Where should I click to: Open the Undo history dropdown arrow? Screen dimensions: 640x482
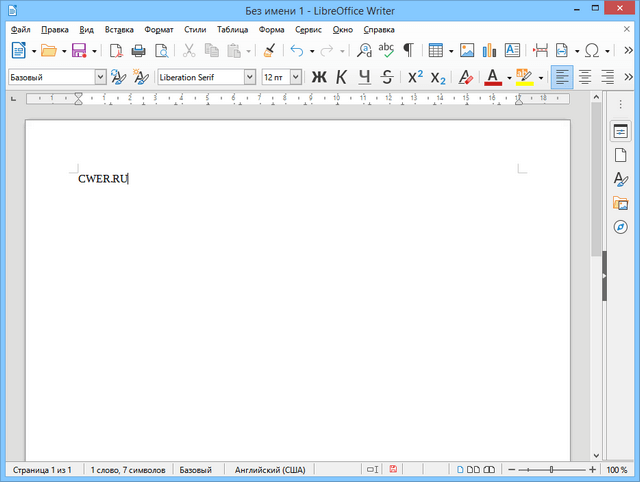pyautogui.click(x=312, y=51)
